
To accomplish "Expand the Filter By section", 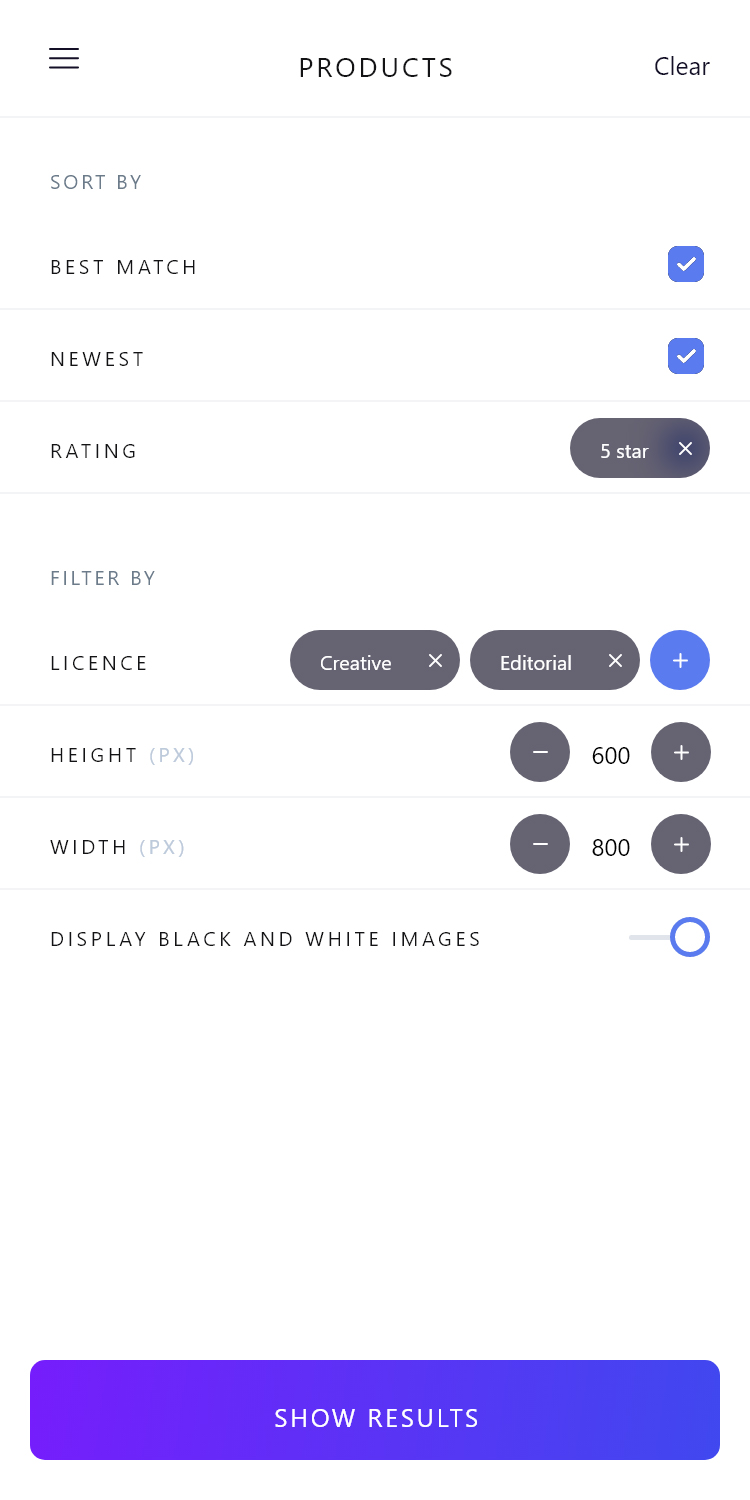I will tap(103, 578).
